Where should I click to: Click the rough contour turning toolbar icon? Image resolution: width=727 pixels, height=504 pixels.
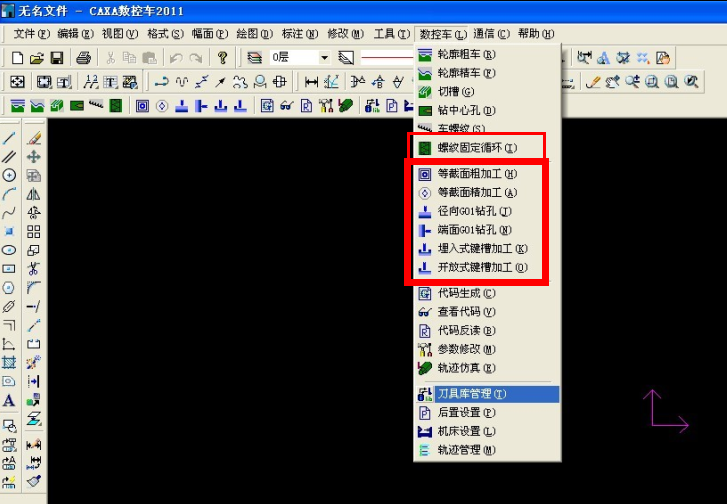pos(18,106)
